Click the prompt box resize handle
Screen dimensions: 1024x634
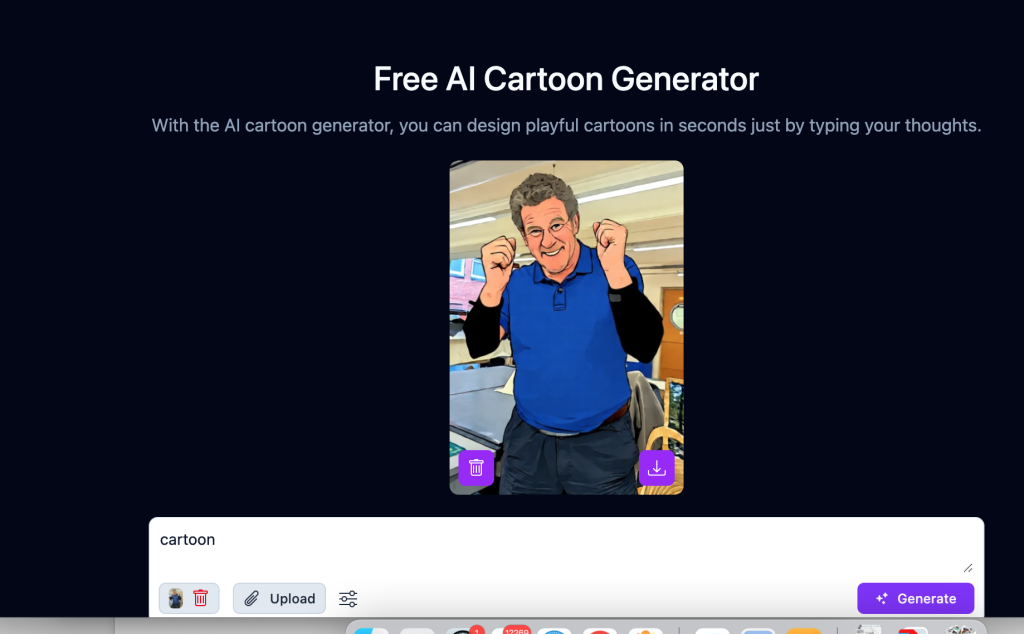pos(968,568)
